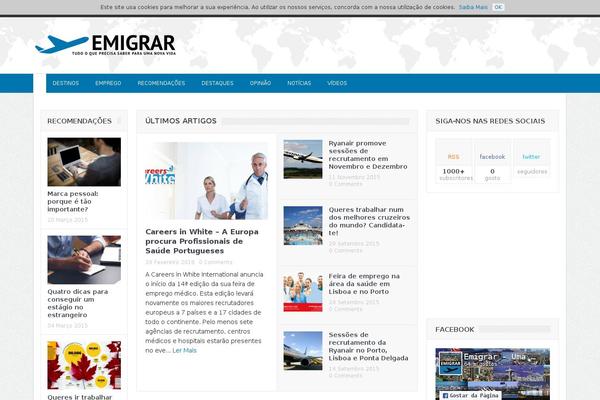Select the 'Últimos Artigos' section heading
This screenshot has height=400, width=600.
pyautogui.click(x=181, y=121)
